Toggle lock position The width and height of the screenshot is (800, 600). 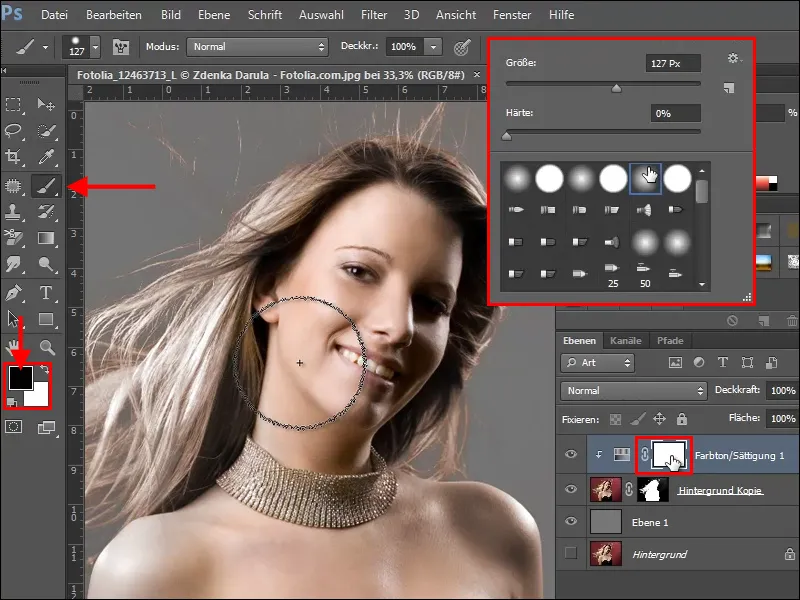point(659,419)
